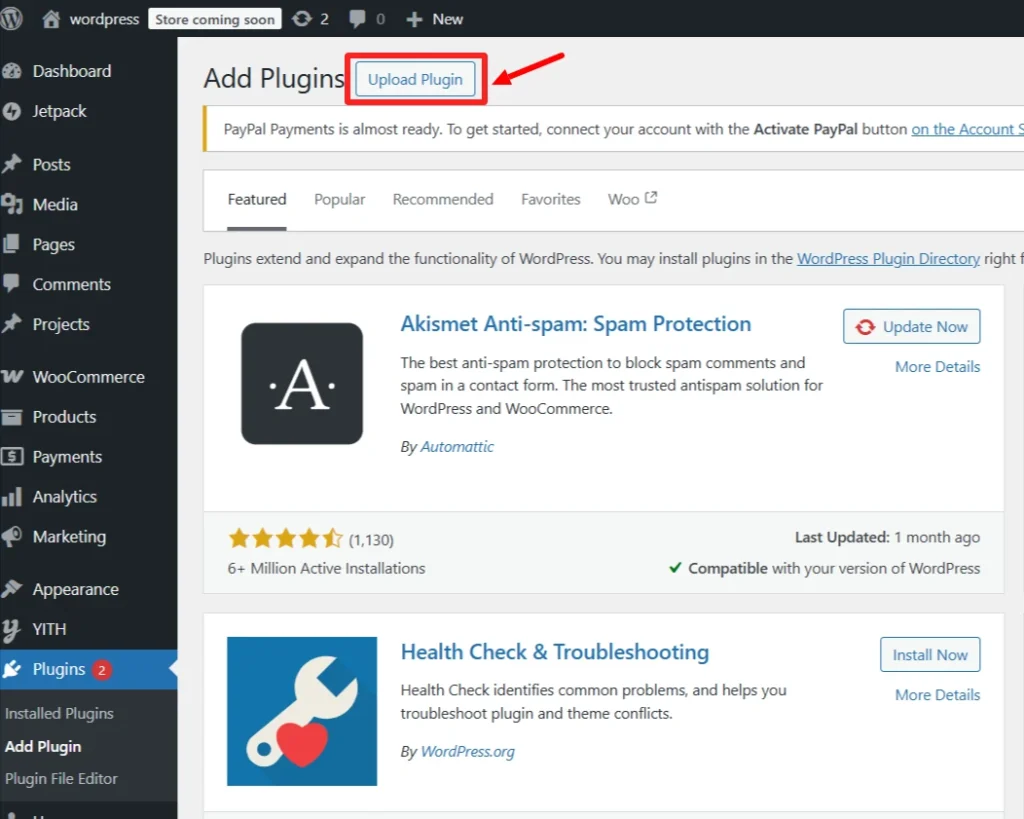
Task: Click the Marketing megaphone icon
Action: click(12, 537)
